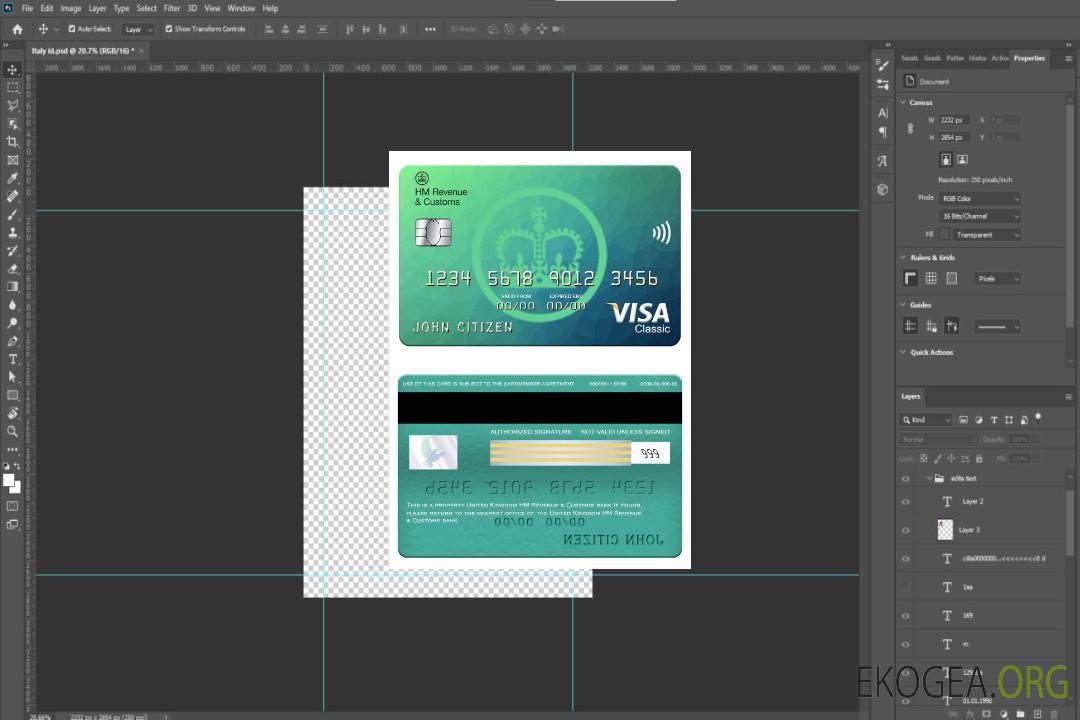Hide Layer 3 visibility eye
Image resolution: width=1080 pixels, height=720 pixels.
(x=906, y=531)
